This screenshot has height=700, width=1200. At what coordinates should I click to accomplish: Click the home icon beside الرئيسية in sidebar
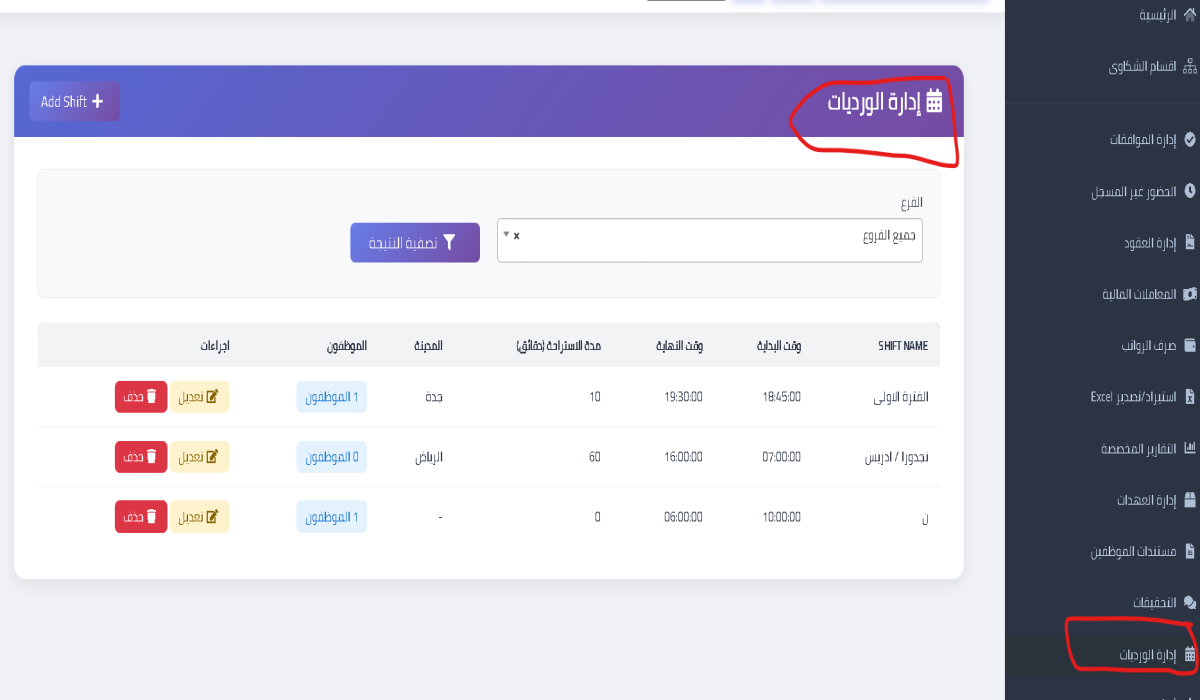[x=1189, y=15]
